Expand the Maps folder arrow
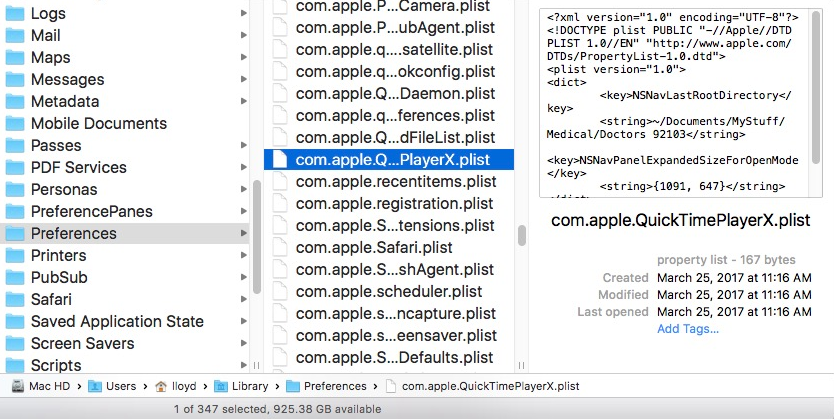834x419 pixels. click(244, 57)
